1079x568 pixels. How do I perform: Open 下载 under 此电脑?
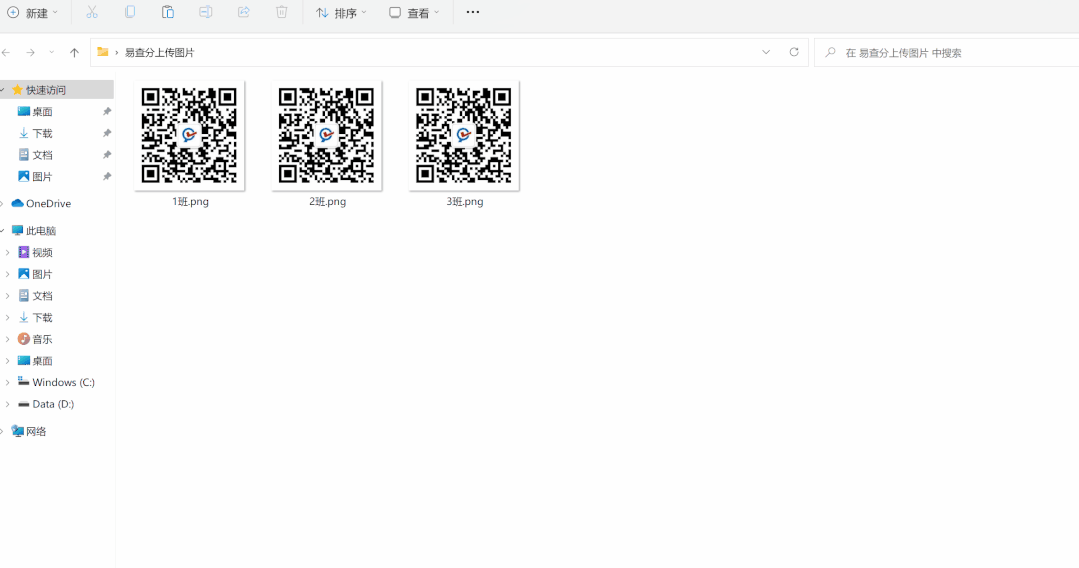point(42,317)
